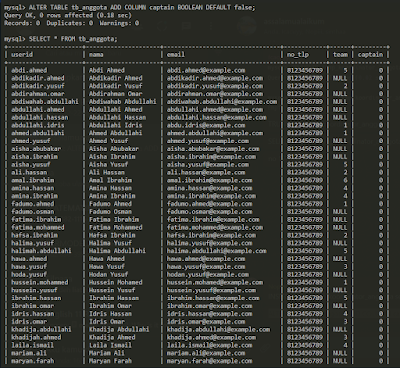Select nama cell 'Fatima Mohammed'

point(115,227)
